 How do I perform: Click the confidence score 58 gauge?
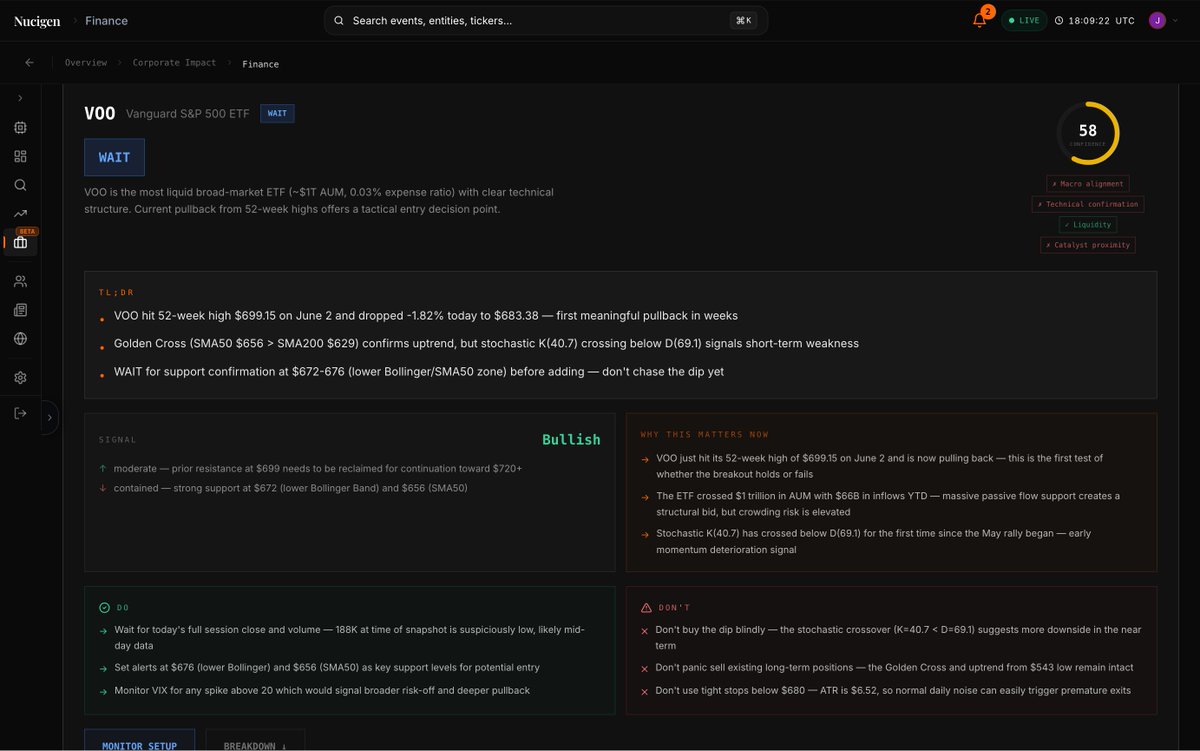1088,133
